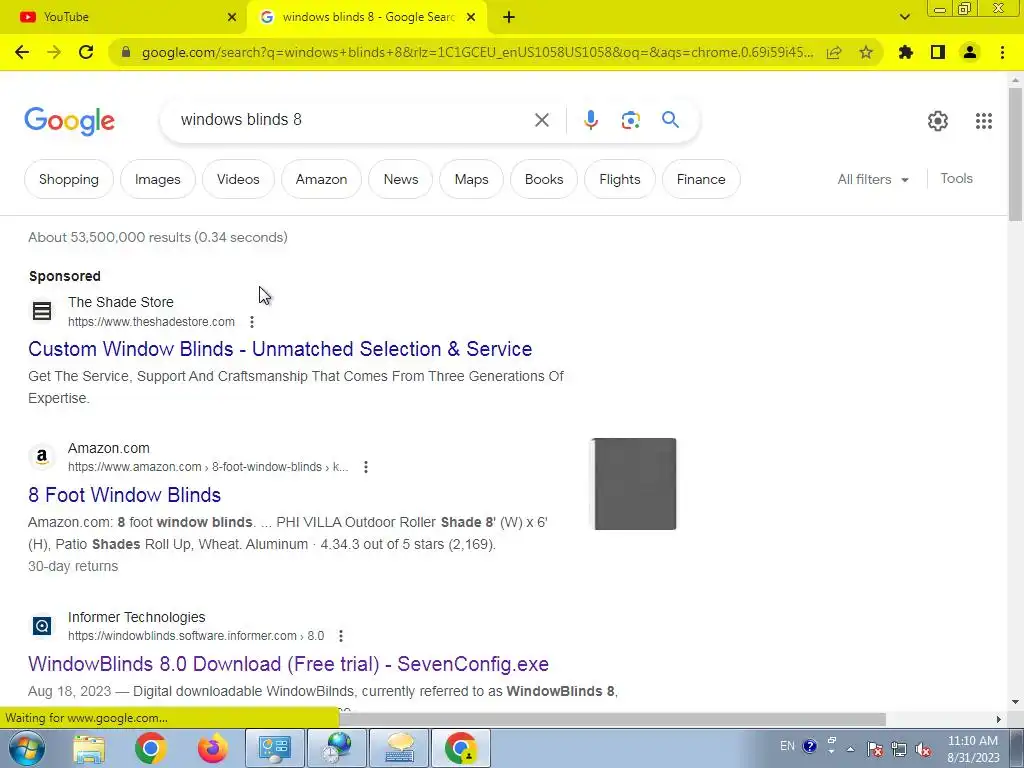This screenshot has height=768, width=1024.
Task: Close the YouTube tab
Action: pyautogui.click(x=232, y=18)
